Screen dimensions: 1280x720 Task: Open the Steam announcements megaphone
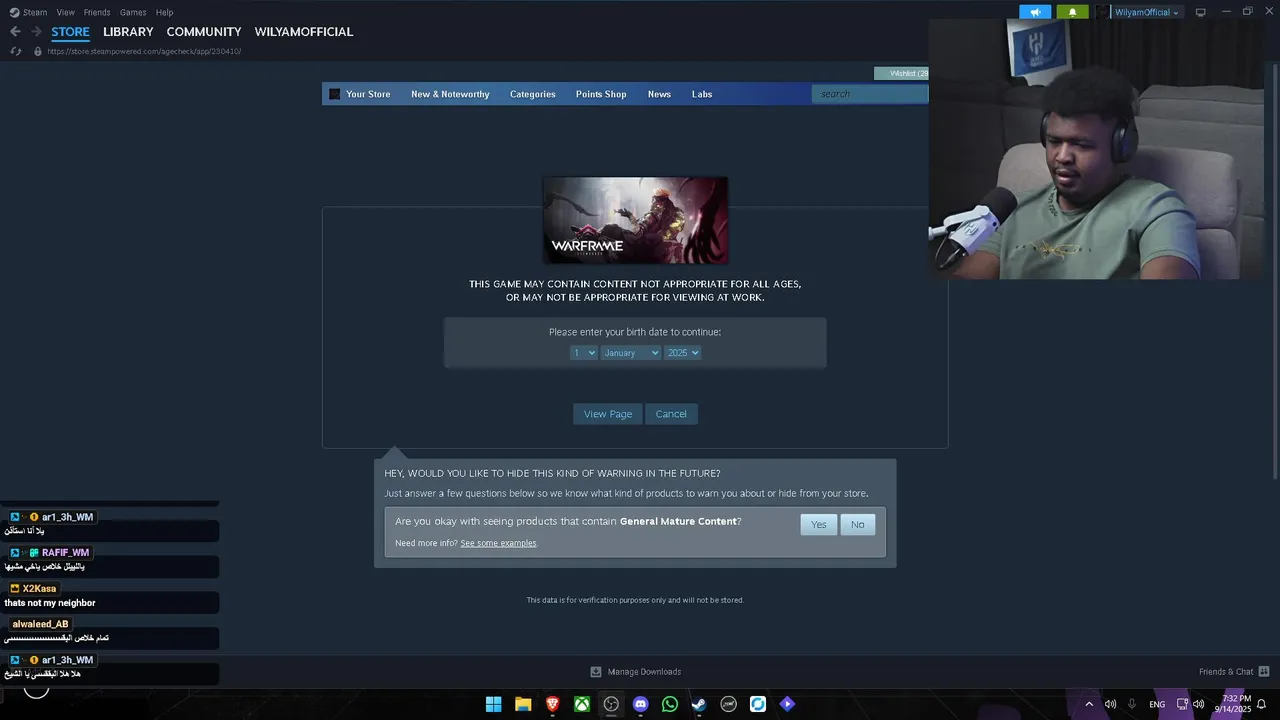(x=1035, y=12)
